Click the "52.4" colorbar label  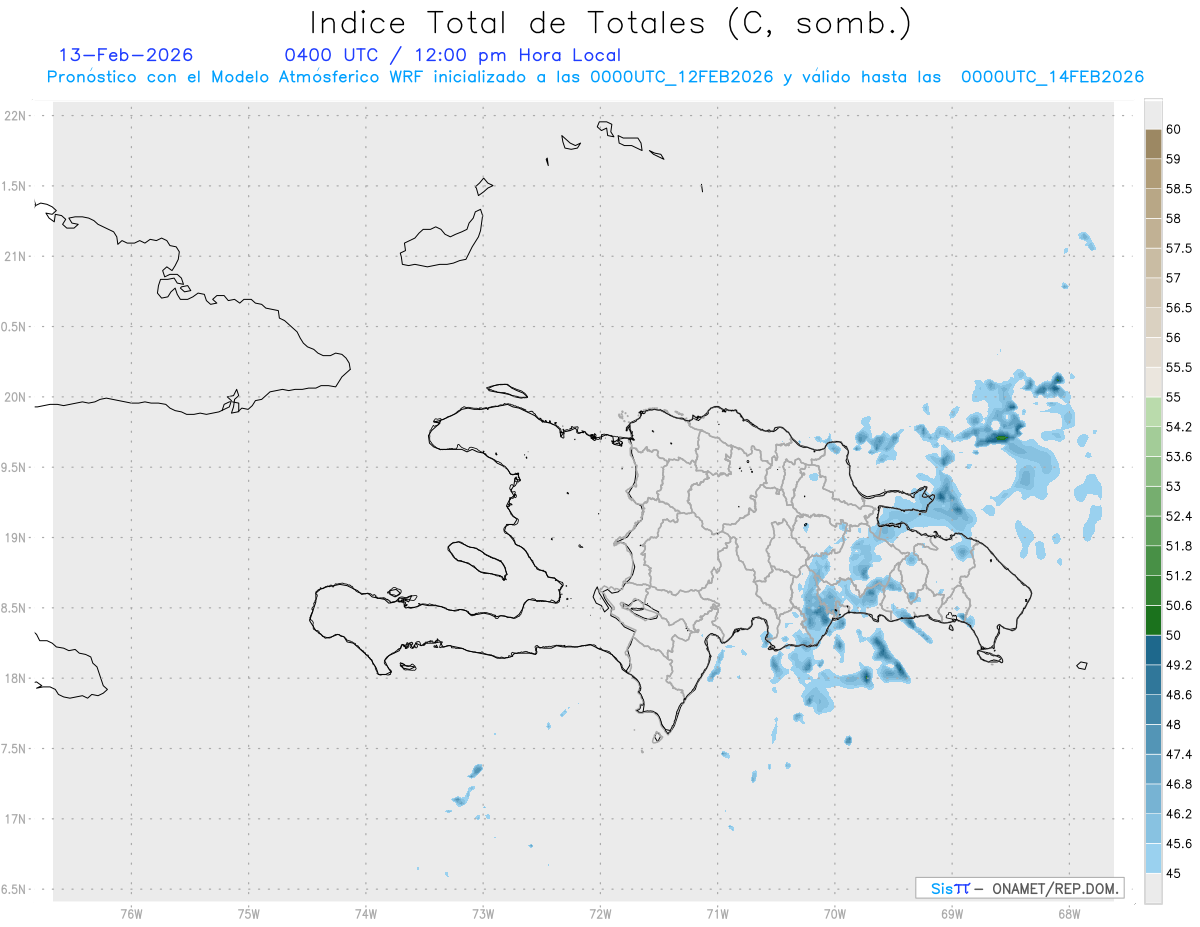(x=1178, y=516)
